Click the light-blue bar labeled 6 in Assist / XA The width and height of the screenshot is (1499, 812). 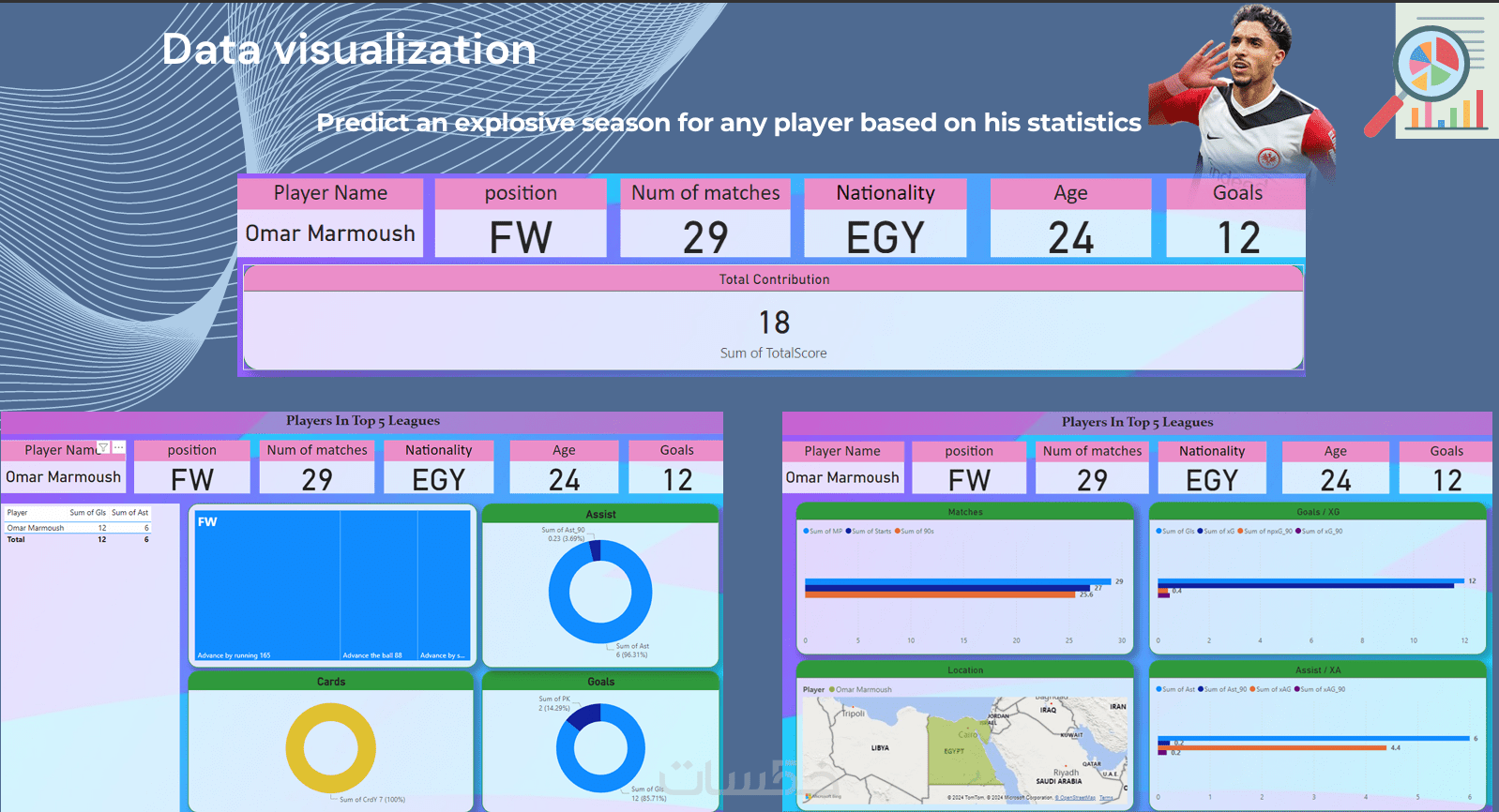1313,739
